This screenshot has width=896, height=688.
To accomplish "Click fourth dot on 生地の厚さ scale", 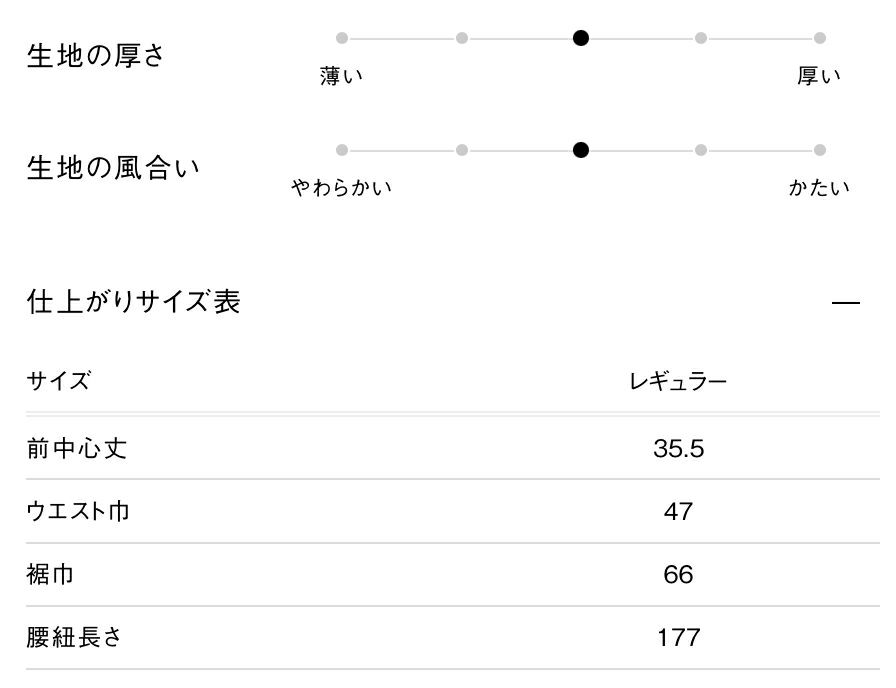I will (701, 38).
